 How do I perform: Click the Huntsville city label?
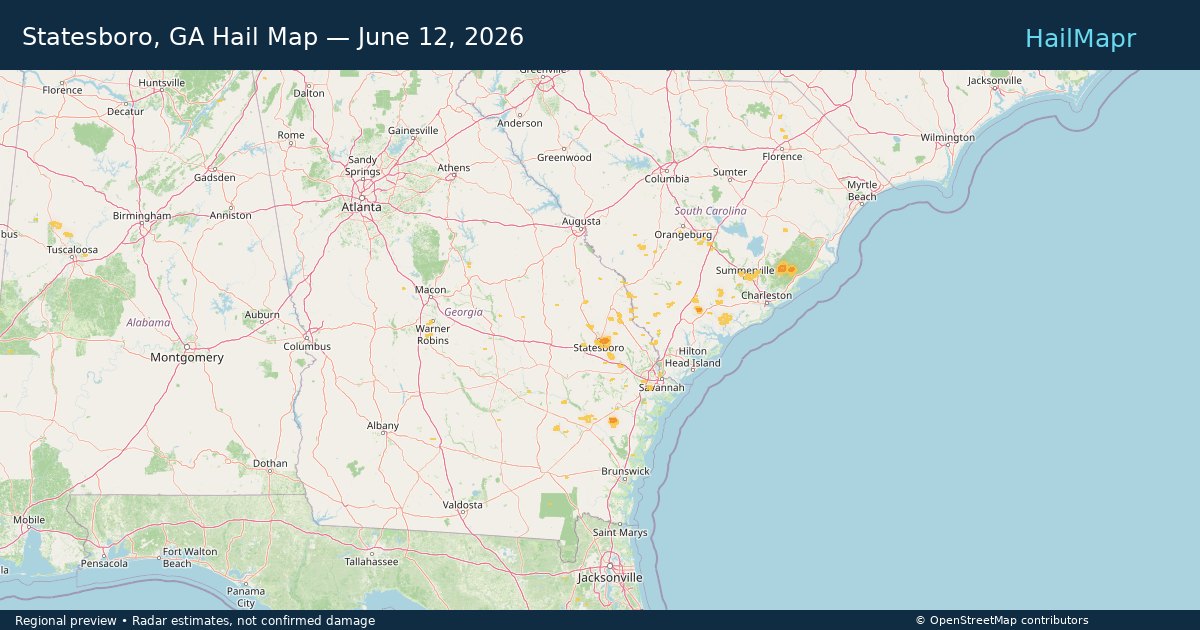click(162, 82)
